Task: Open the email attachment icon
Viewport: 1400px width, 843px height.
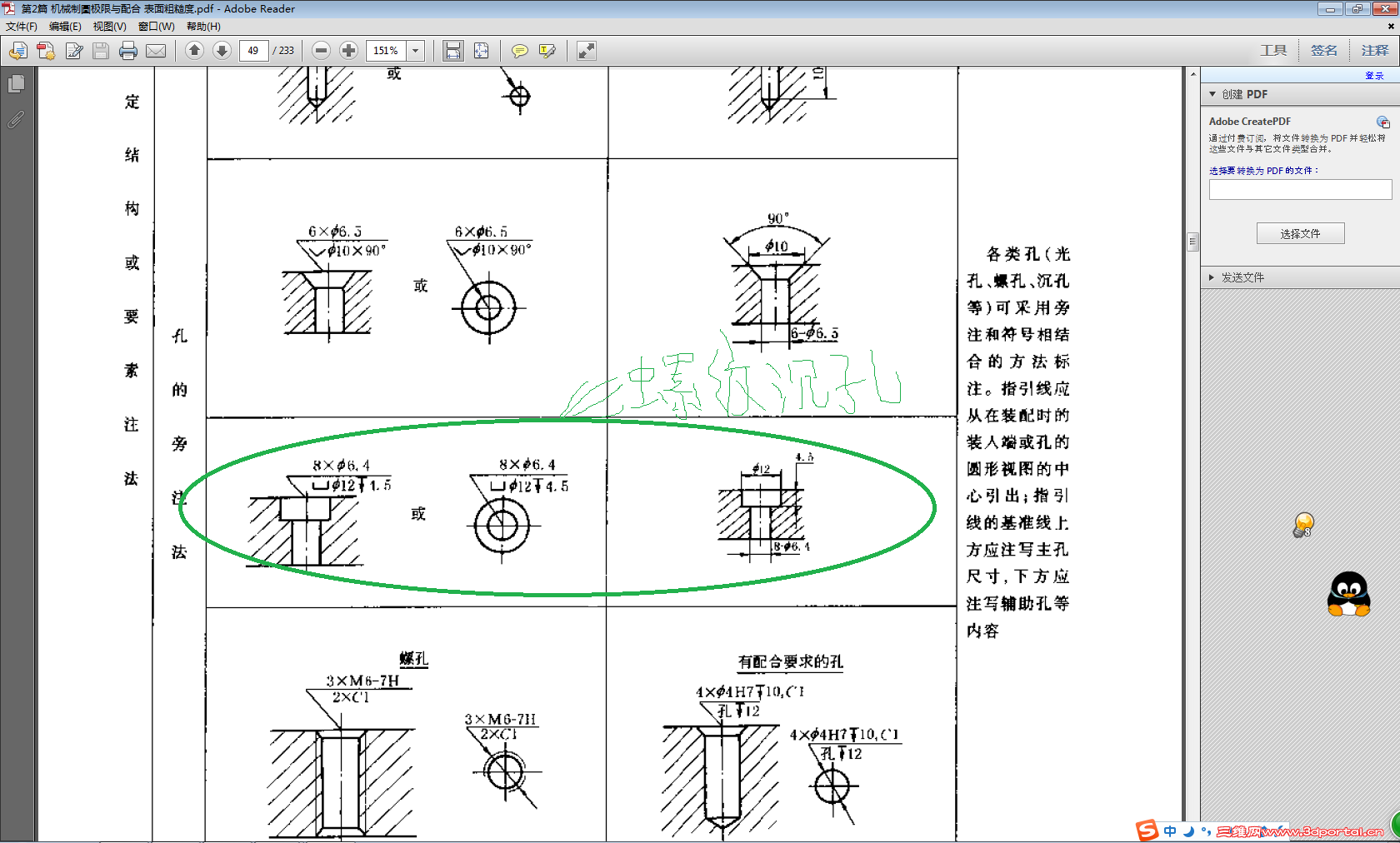Action: pyautogui.click(x=156, y=51)
